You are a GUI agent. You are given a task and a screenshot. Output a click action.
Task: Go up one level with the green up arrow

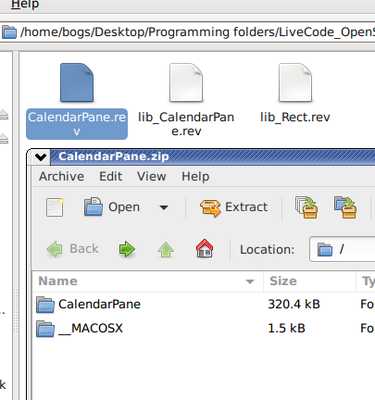click(166, 249)
